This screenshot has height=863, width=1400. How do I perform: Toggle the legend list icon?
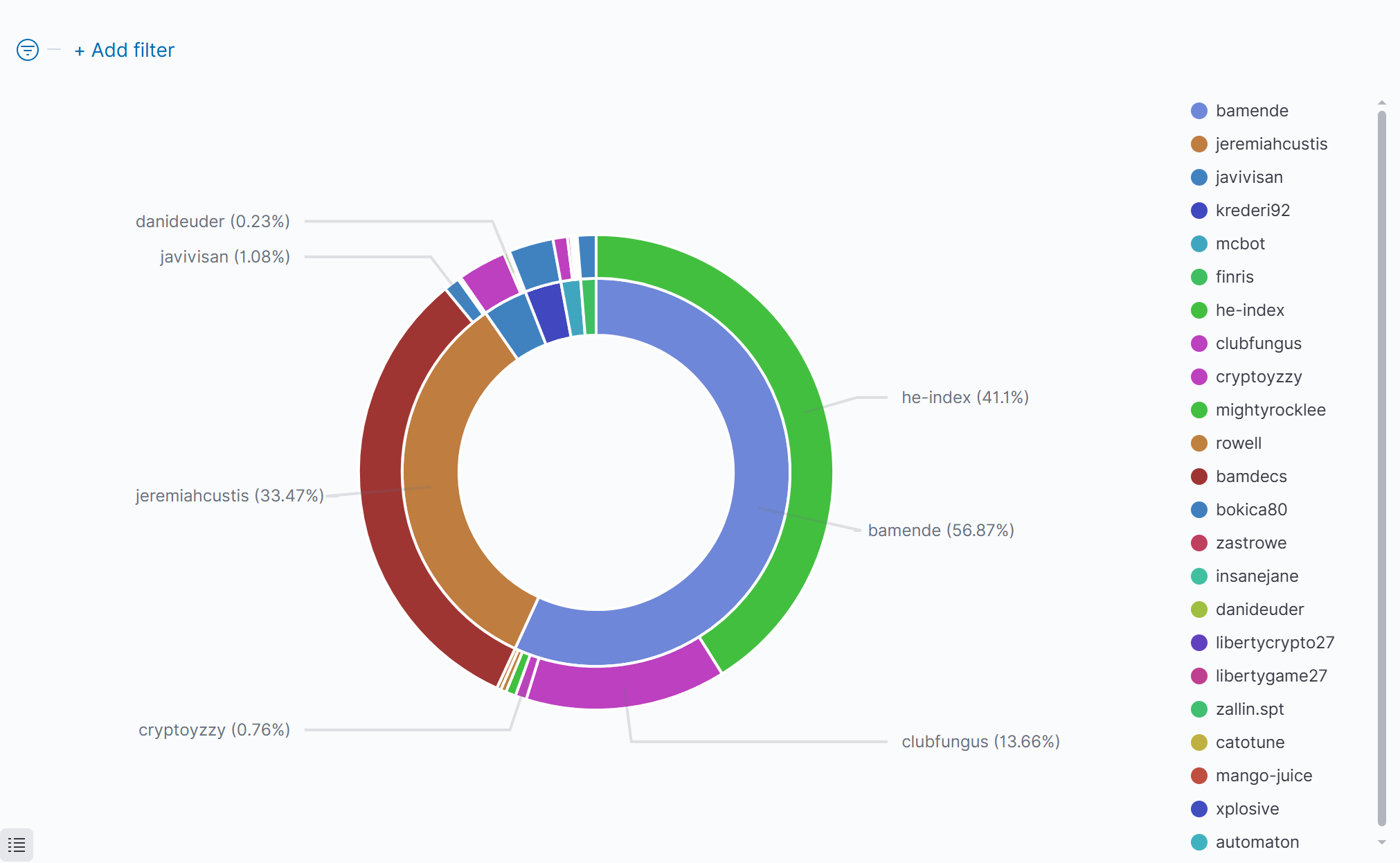click(17, 845)
